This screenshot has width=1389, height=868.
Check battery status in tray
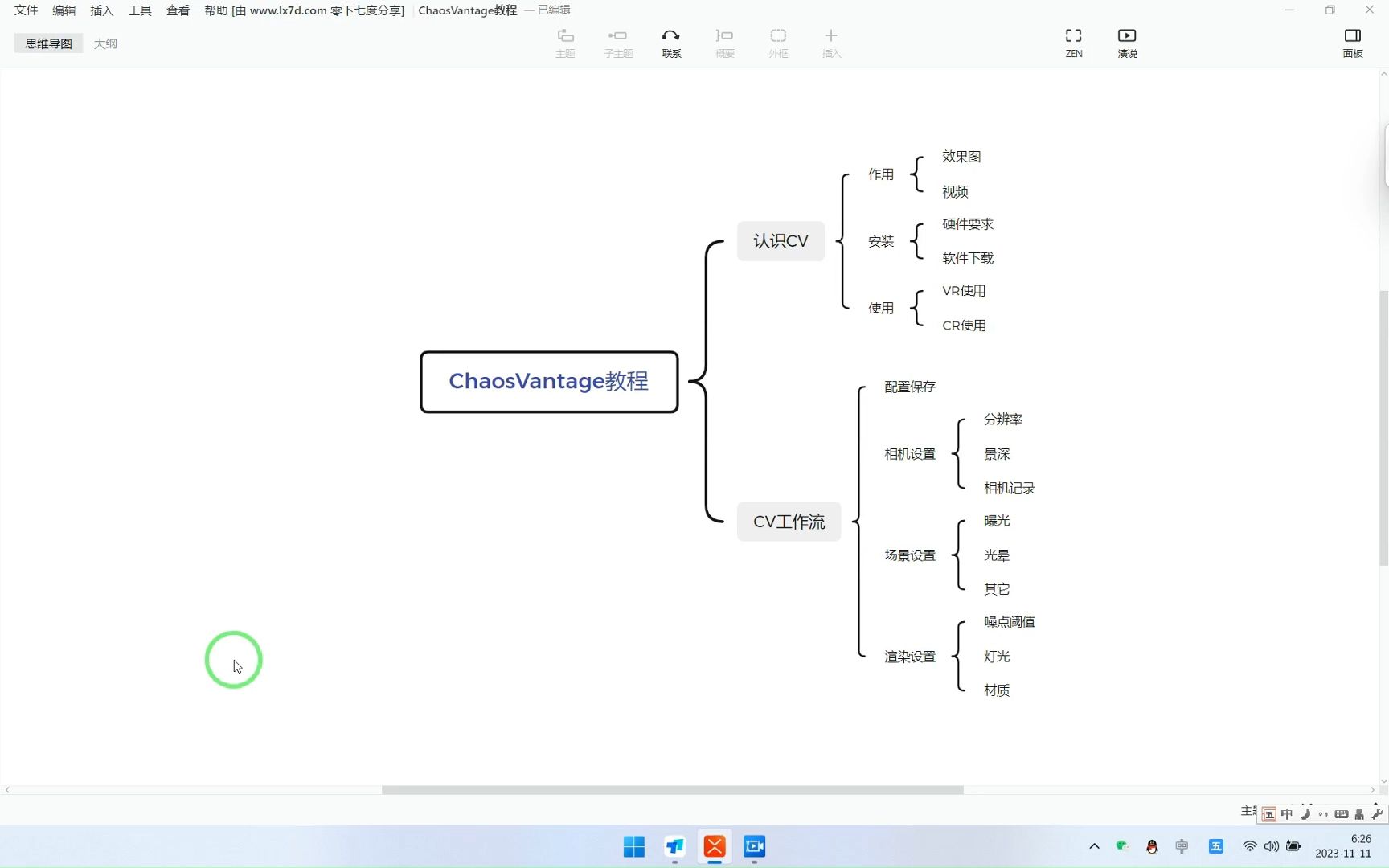[1293, 845]
